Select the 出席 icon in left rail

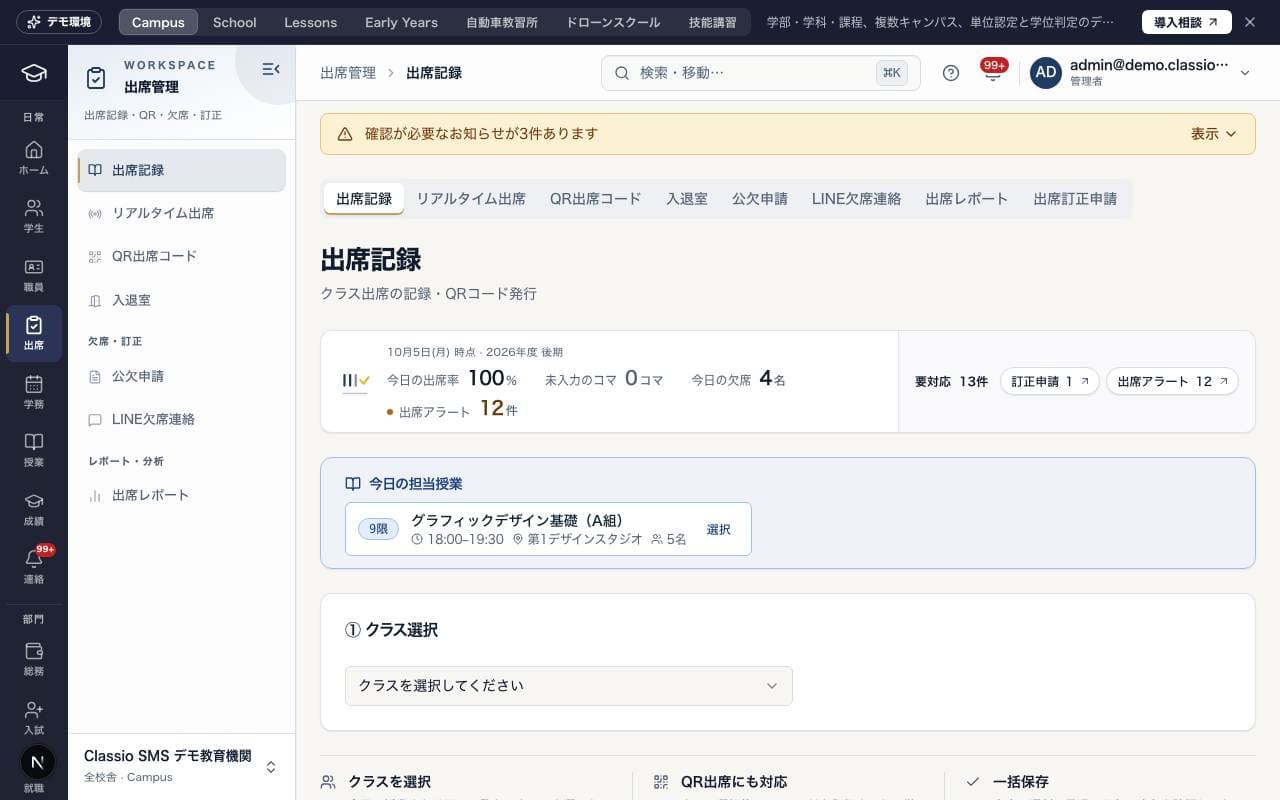[x=34, y=333]
